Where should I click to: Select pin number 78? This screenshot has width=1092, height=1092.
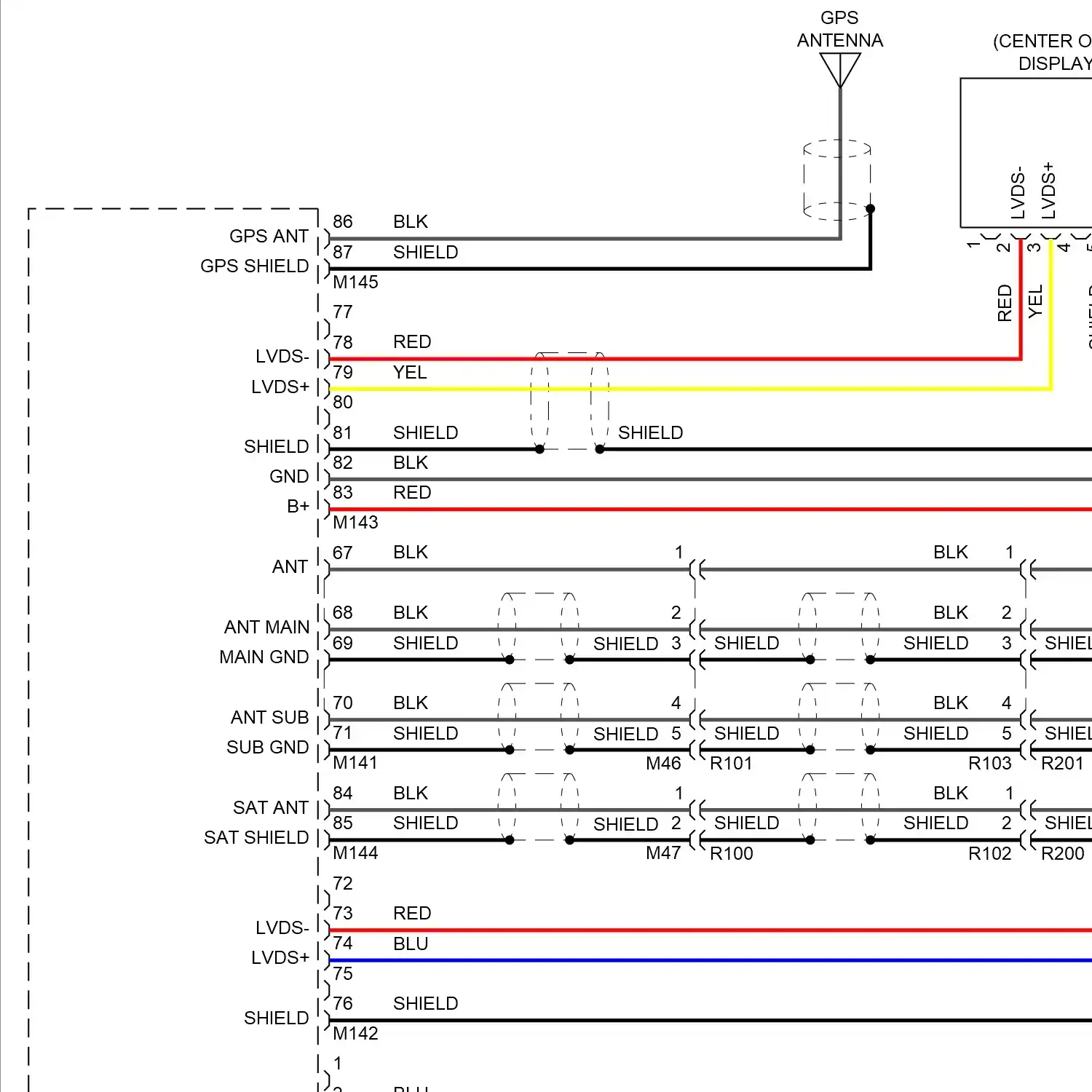point(342,342)
